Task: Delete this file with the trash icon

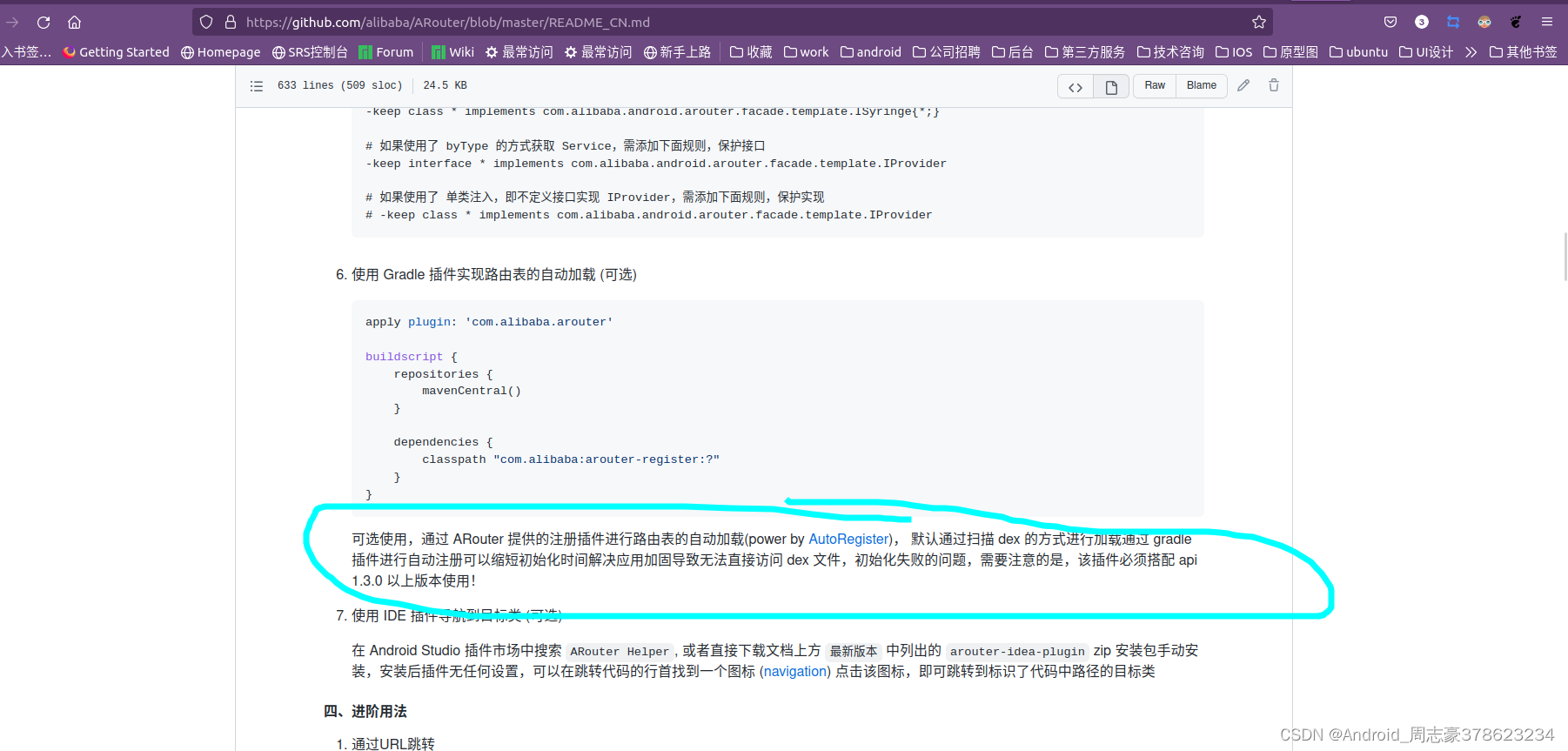Action: [x=1274, y=85]
